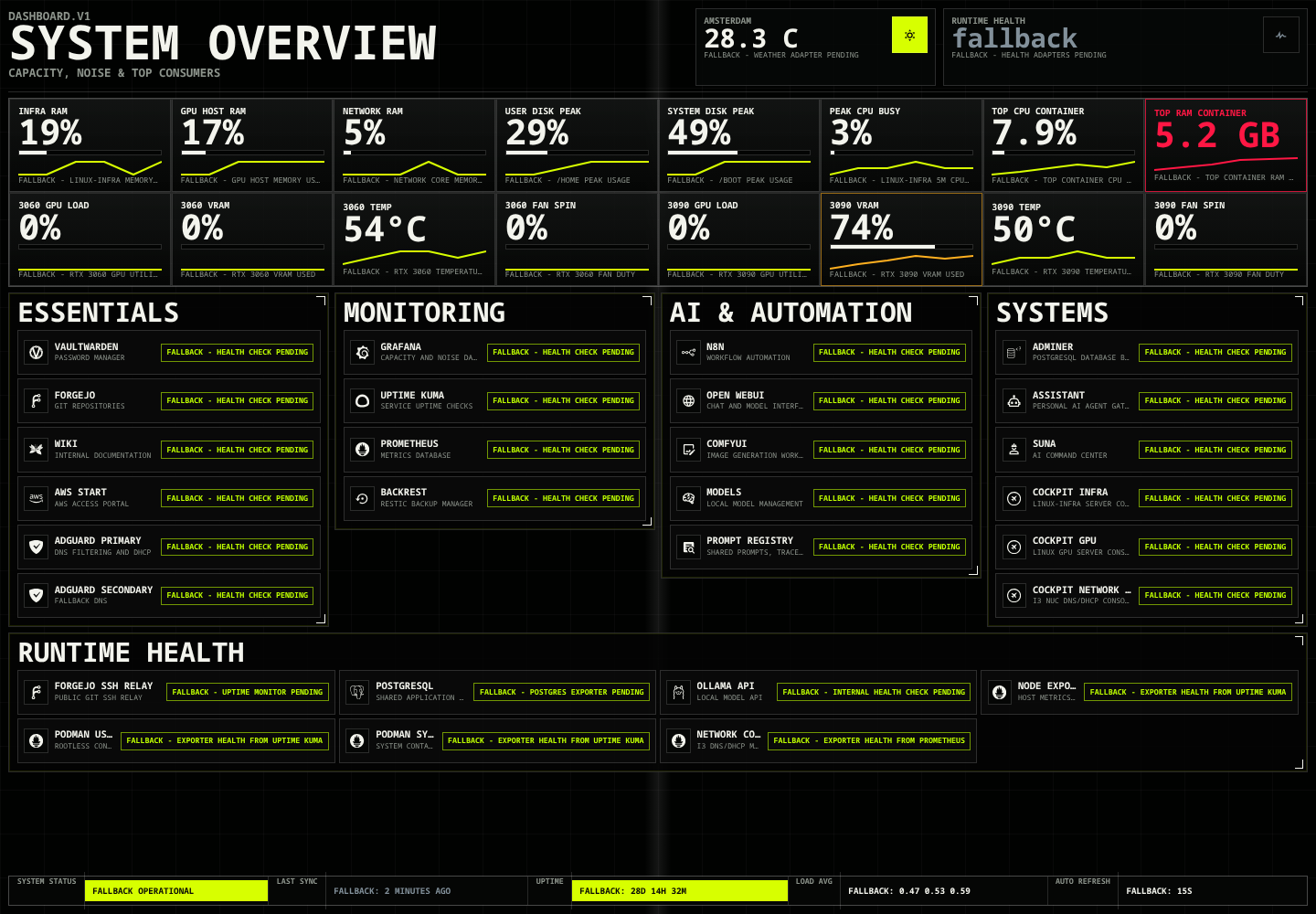Open the 3060 Temp 54°C card
Viewport: 1316px width, 914px height.
(x=414, y=239)
